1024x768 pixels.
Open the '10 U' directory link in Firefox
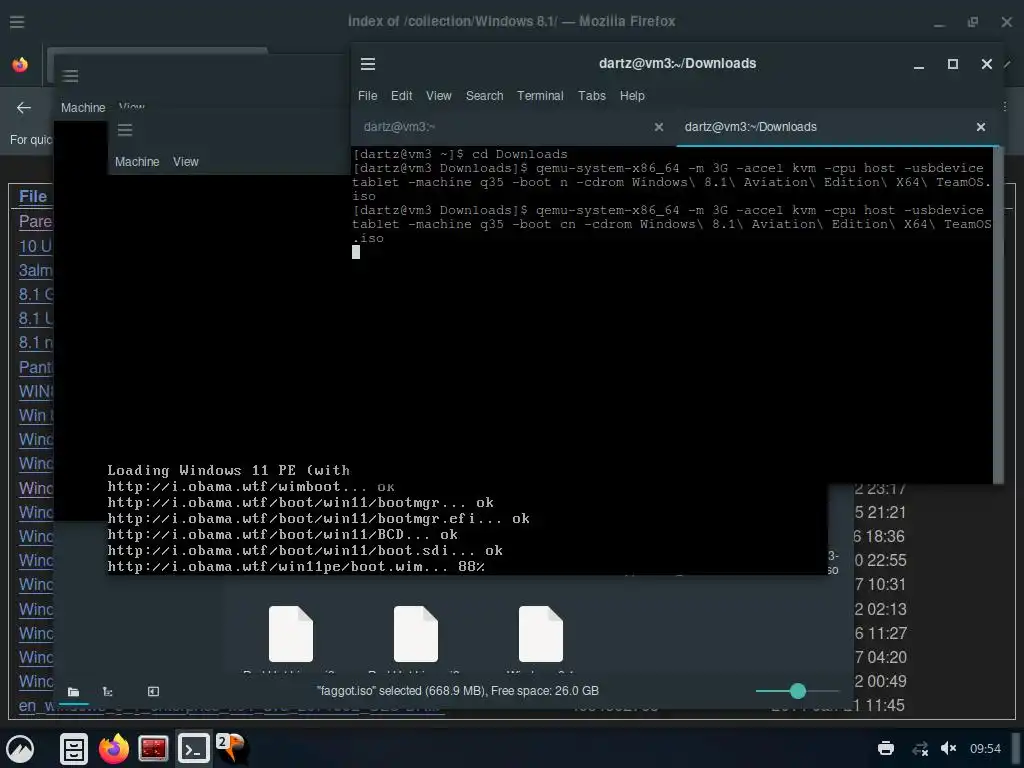pos(35,246)
